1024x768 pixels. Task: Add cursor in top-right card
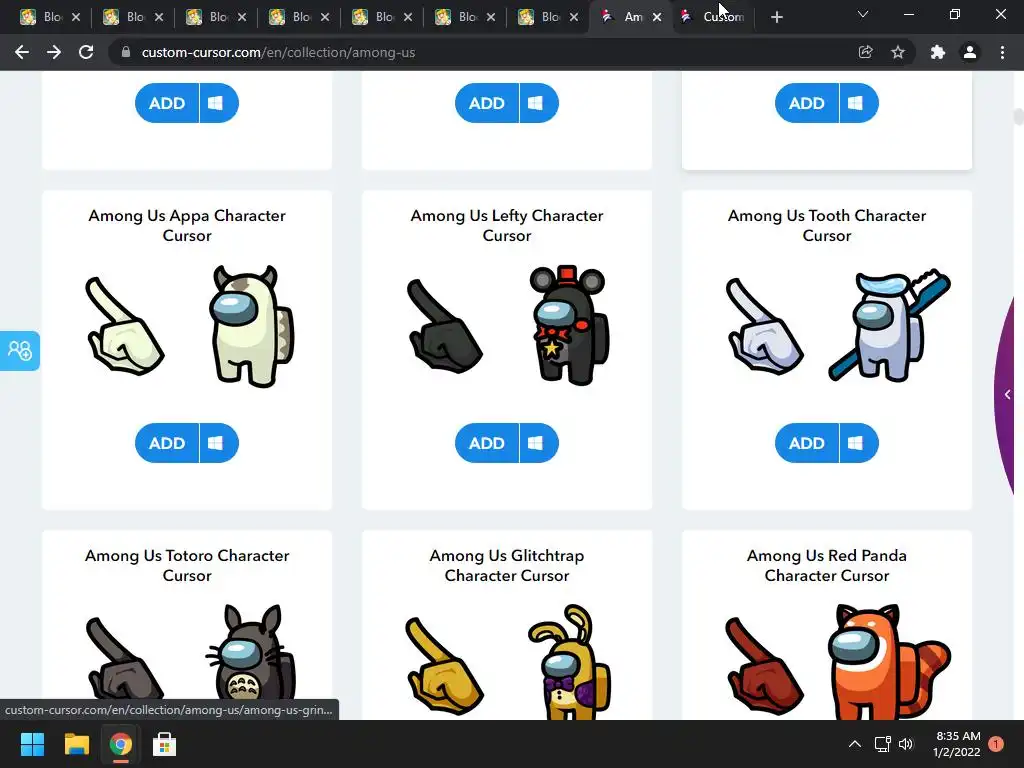point(807,103)
